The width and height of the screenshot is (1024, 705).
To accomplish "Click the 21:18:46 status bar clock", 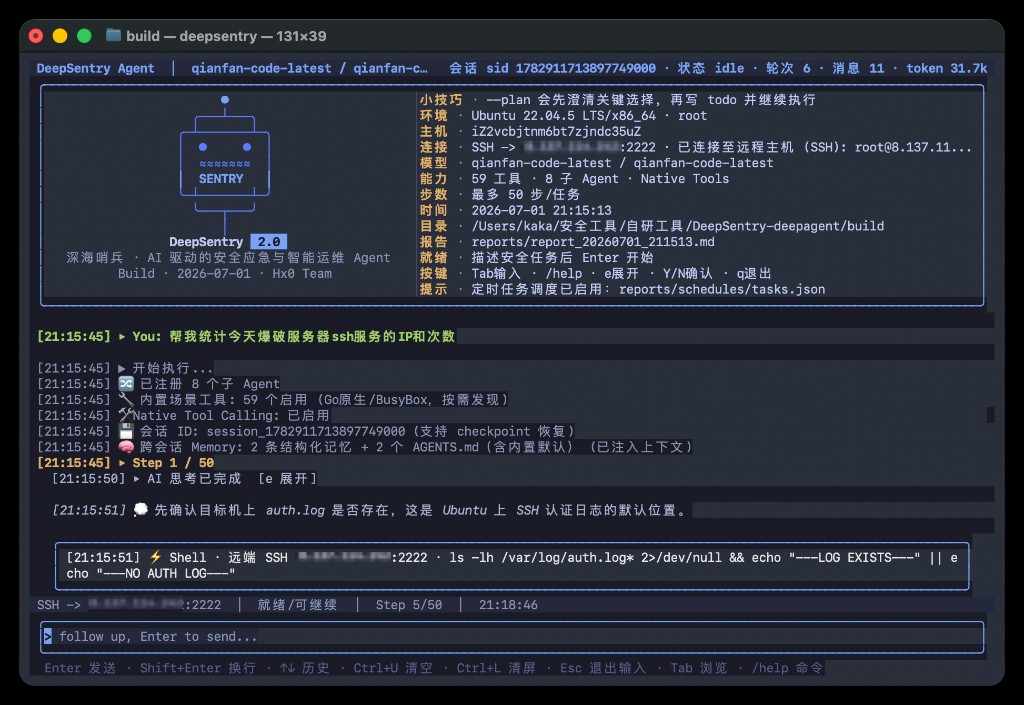I will point(508,605).
